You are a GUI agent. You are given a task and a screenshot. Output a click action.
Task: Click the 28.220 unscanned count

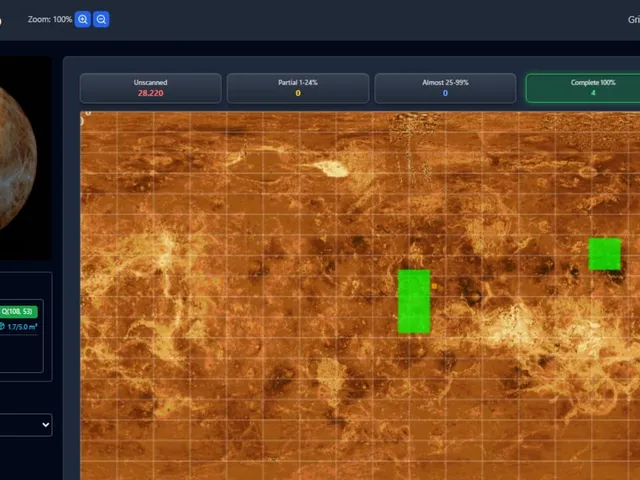151,93
